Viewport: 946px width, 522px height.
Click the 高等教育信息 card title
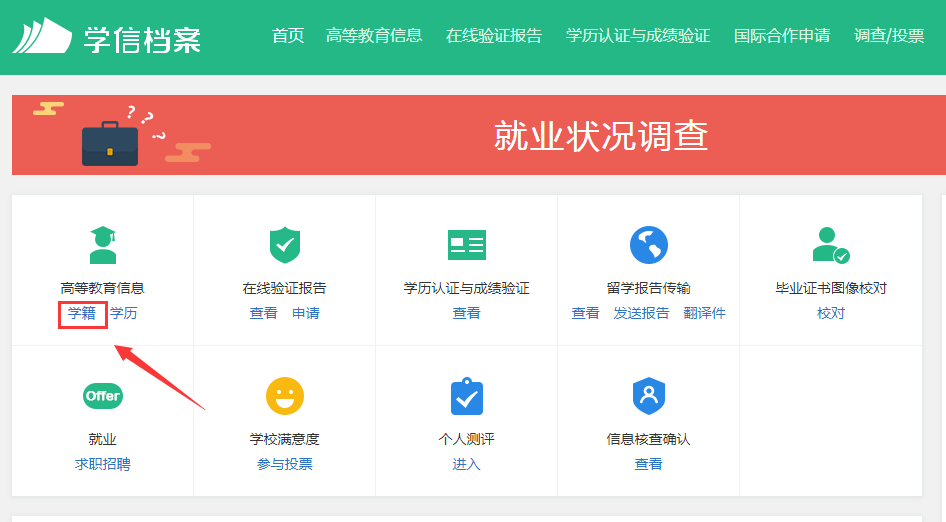pyautogui.click(x=103, y=288)
